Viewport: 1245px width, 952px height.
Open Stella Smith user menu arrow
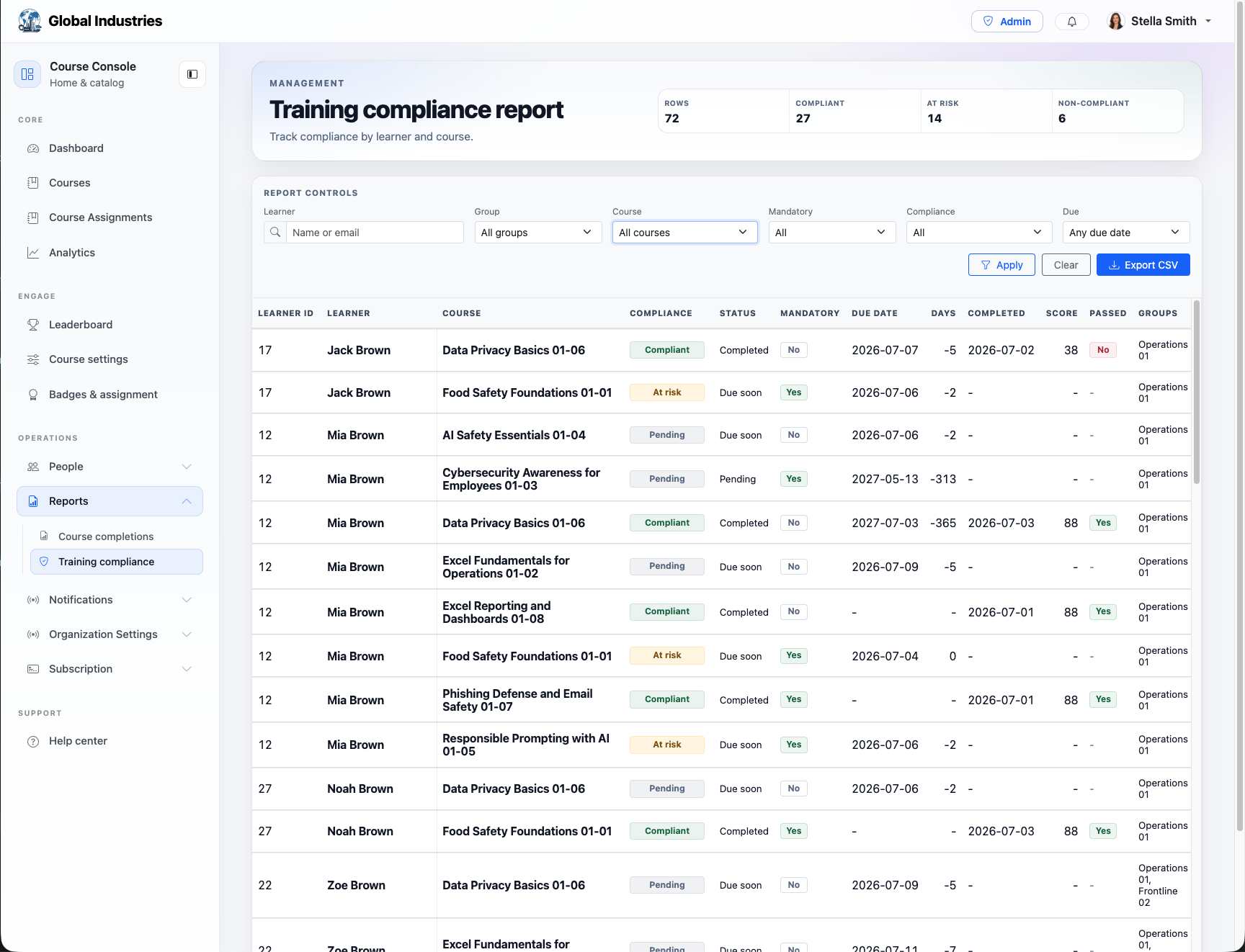coord(1208,21)
